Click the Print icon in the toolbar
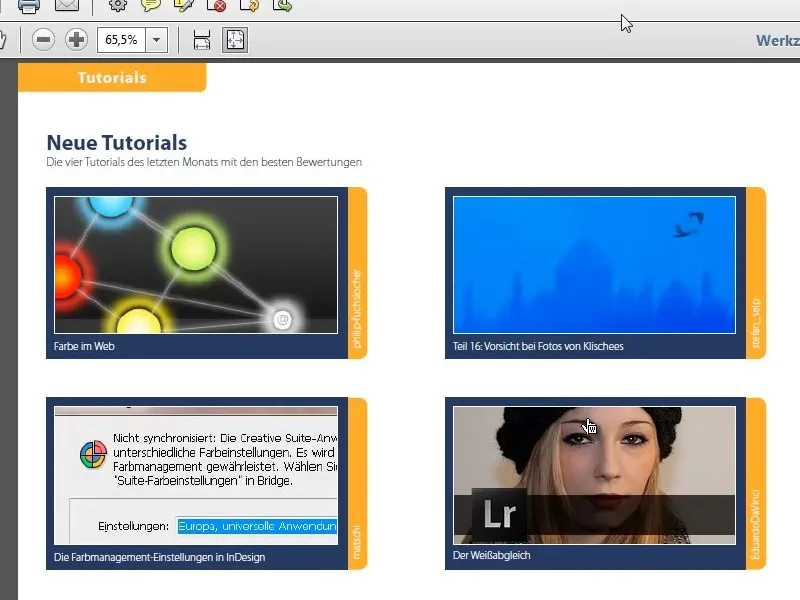The image size is (800, 600). tap(29, 6)
